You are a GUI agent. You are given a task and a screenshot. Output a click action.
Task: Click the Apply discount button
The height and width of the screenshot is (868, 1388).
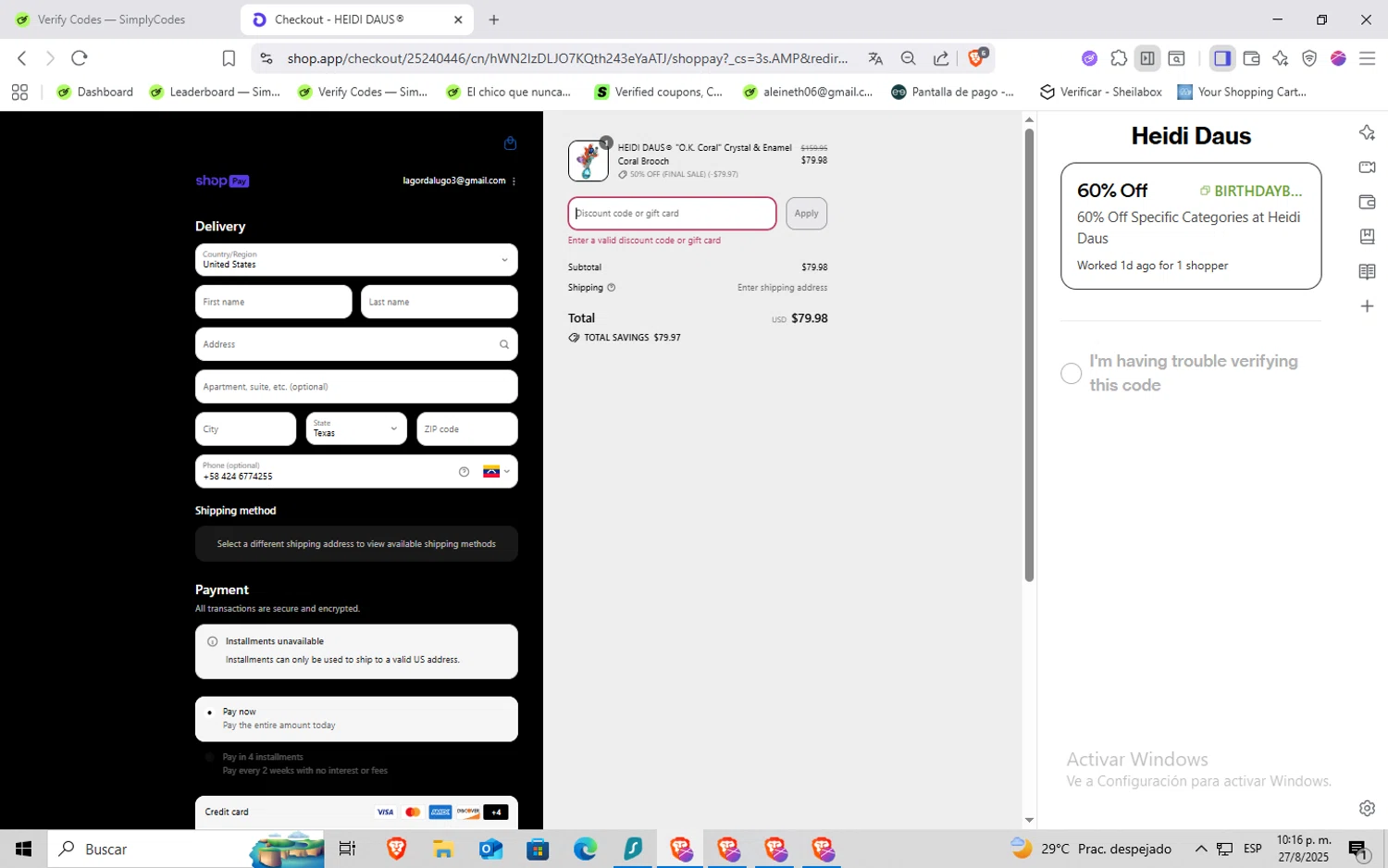coord(806,214)
